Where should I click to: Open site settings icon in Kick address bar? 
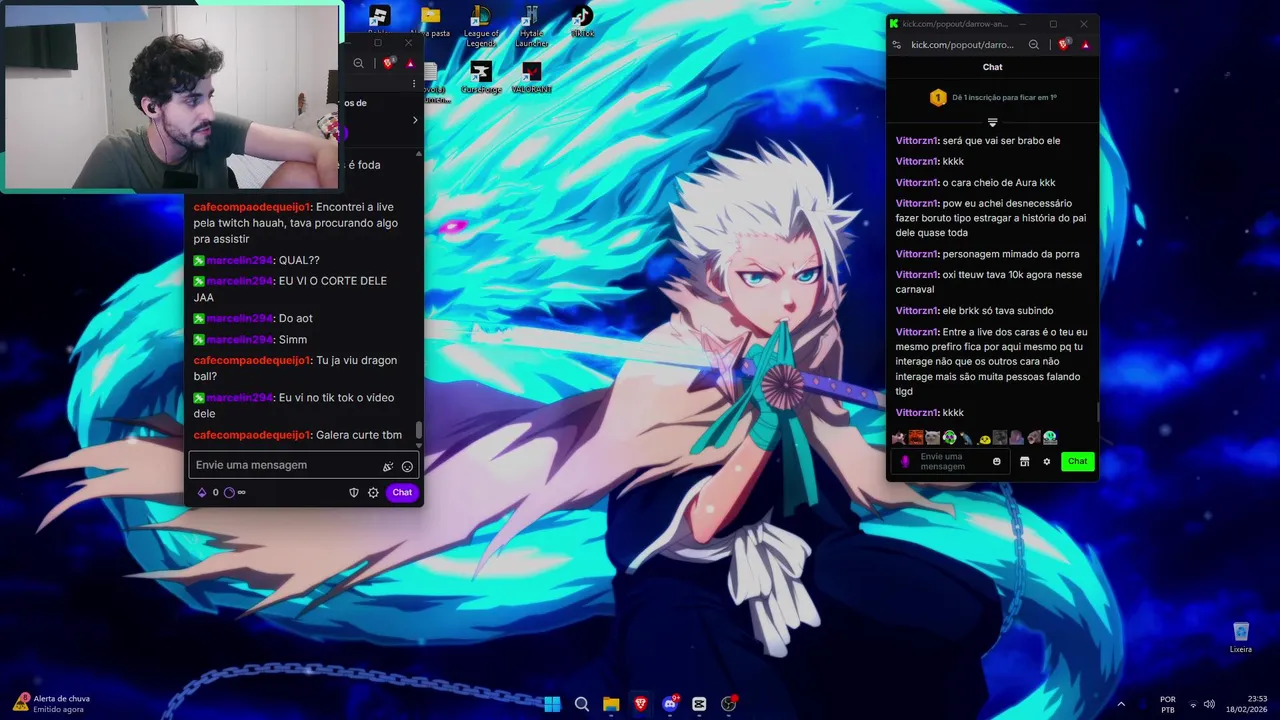[x=896, y=45]
